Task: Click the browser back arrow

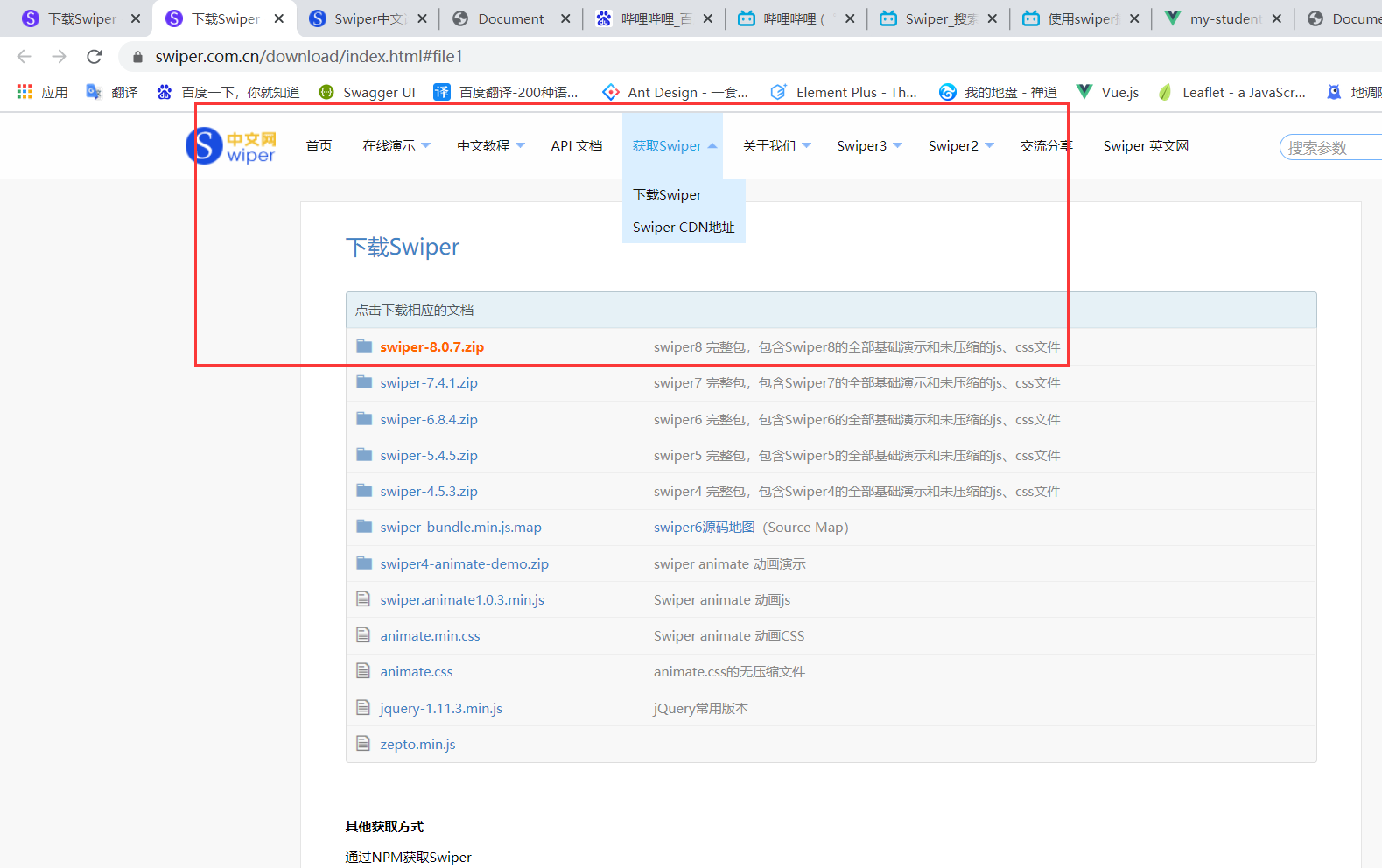Action: coord(24,56)
